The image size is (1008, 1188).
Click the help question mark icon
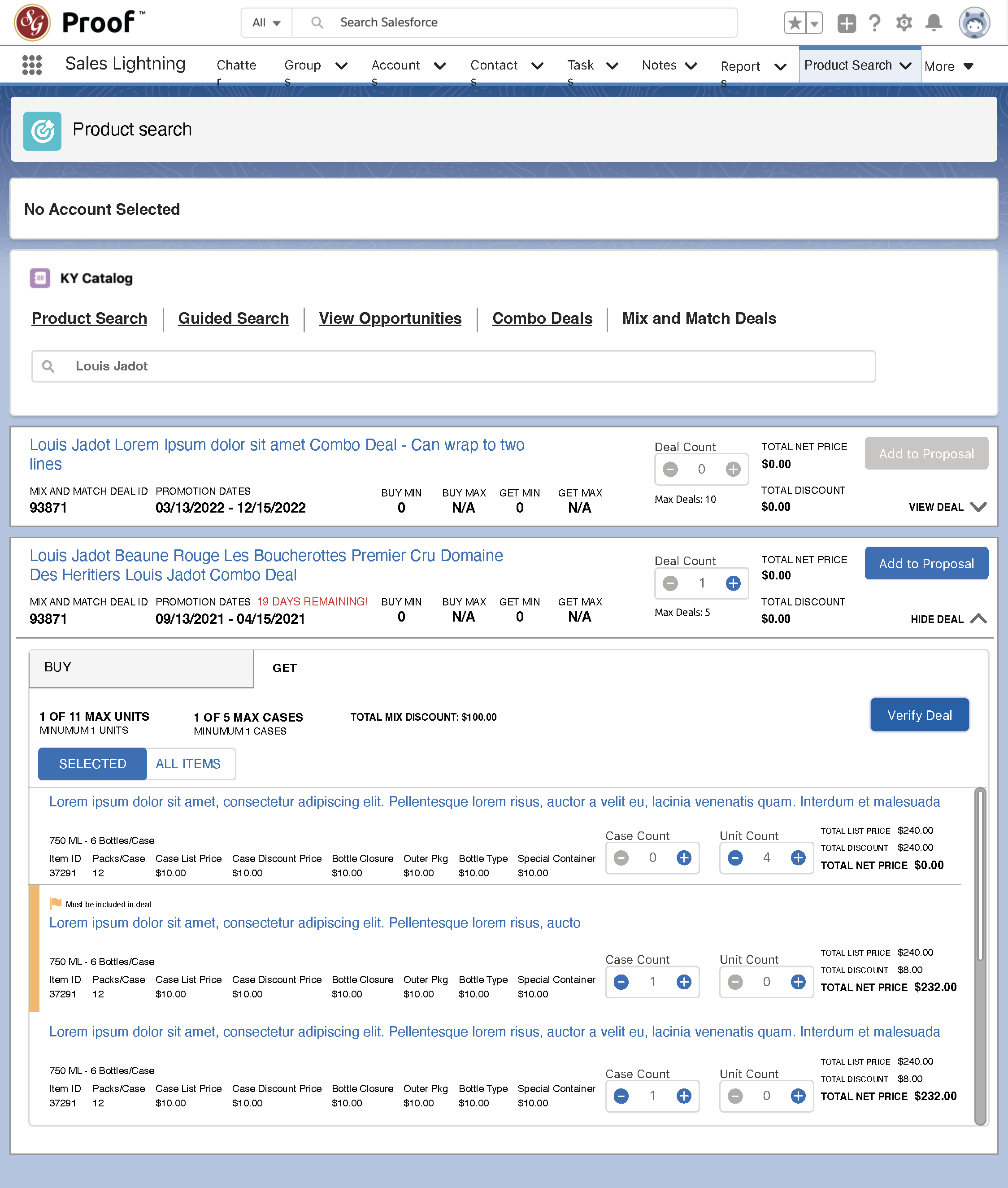pyautogui.click(x=874, y=23)
